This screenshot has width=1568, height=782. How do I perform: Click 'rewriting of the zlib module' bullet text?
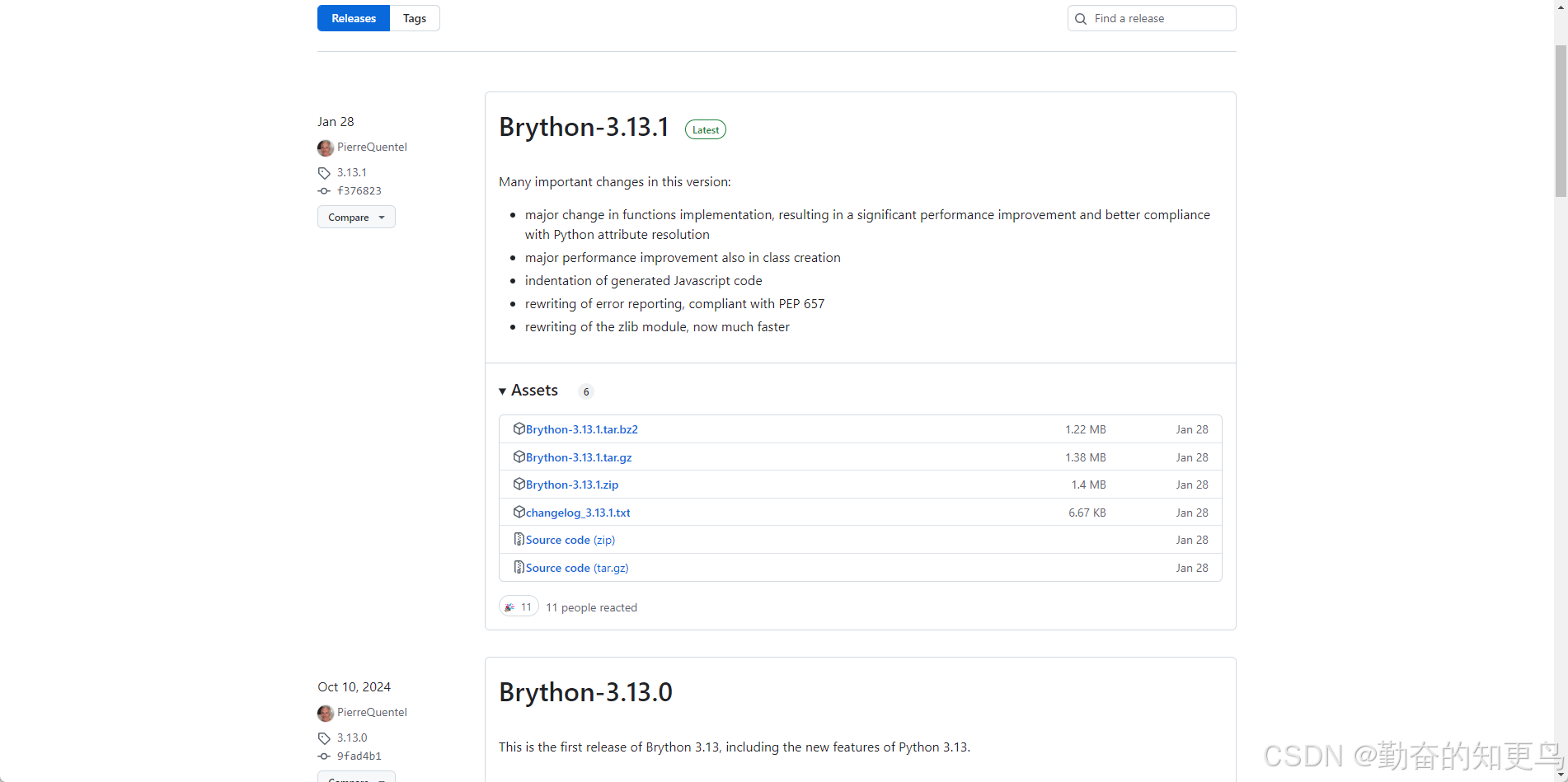657,326
